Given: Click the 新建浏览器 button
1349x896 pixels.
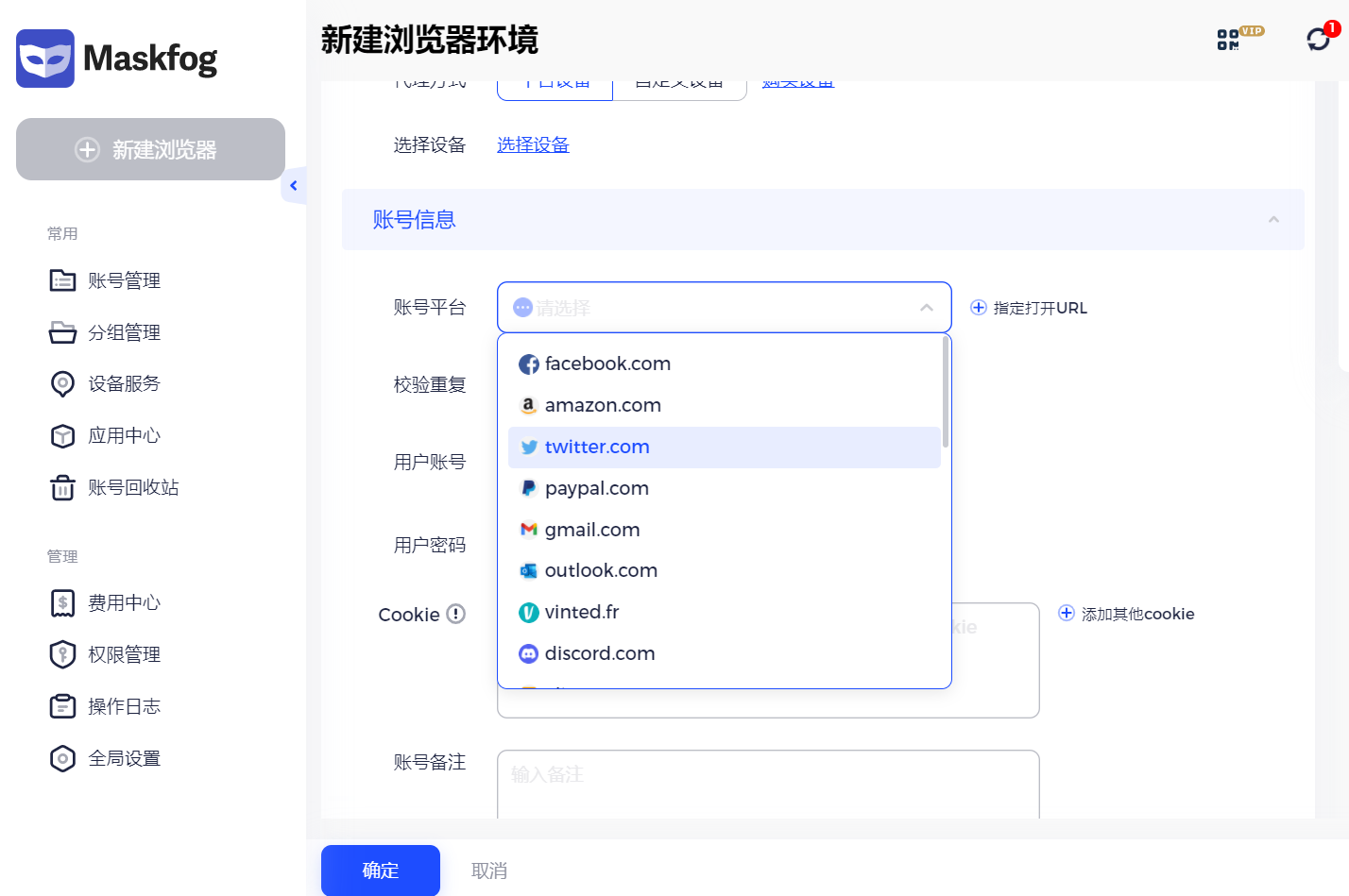Looking at the screenshot, I should tap(150, 149).
